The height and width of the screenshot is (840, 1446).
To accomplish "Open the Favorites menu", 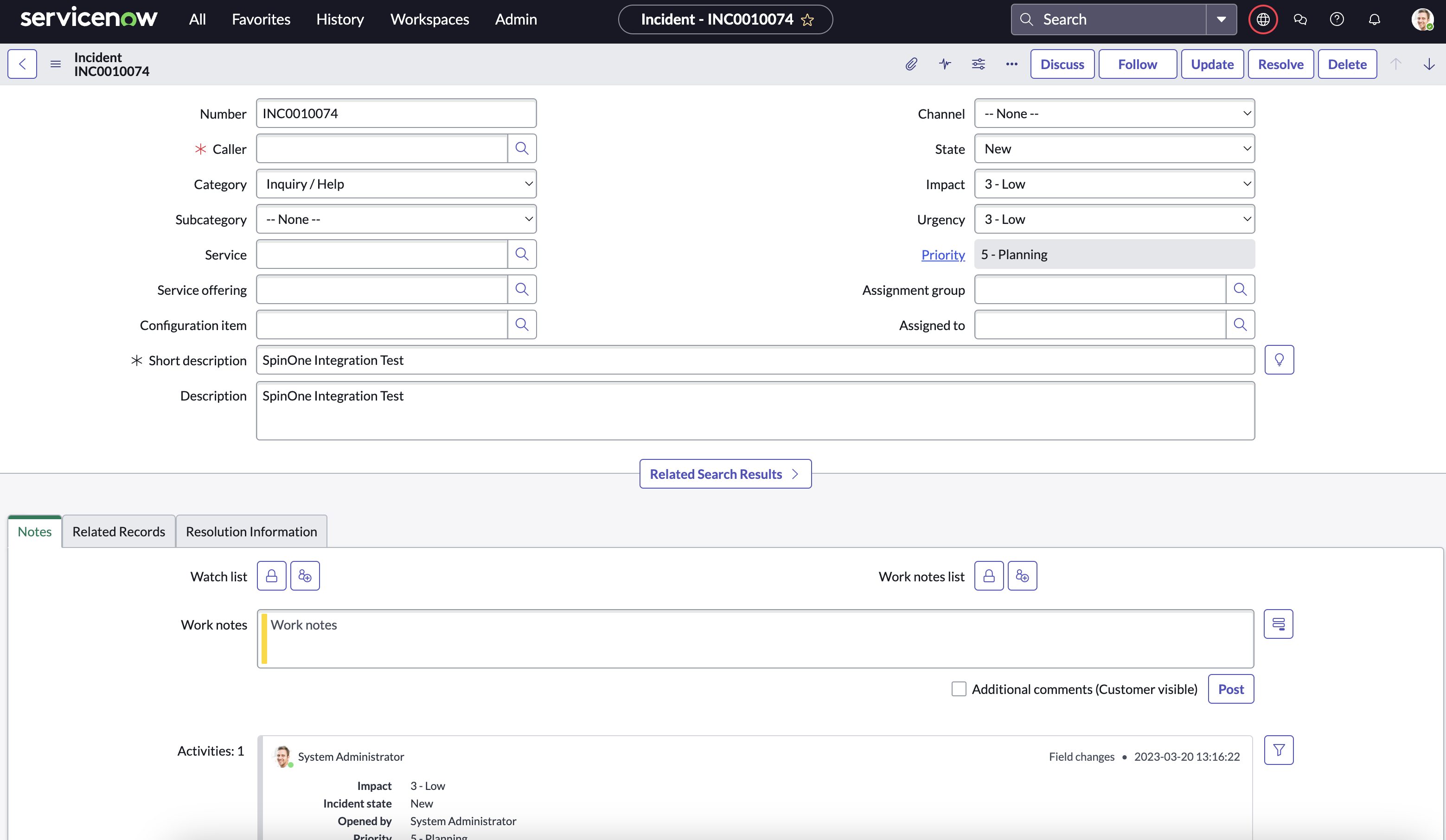I will tap(261, 19).
